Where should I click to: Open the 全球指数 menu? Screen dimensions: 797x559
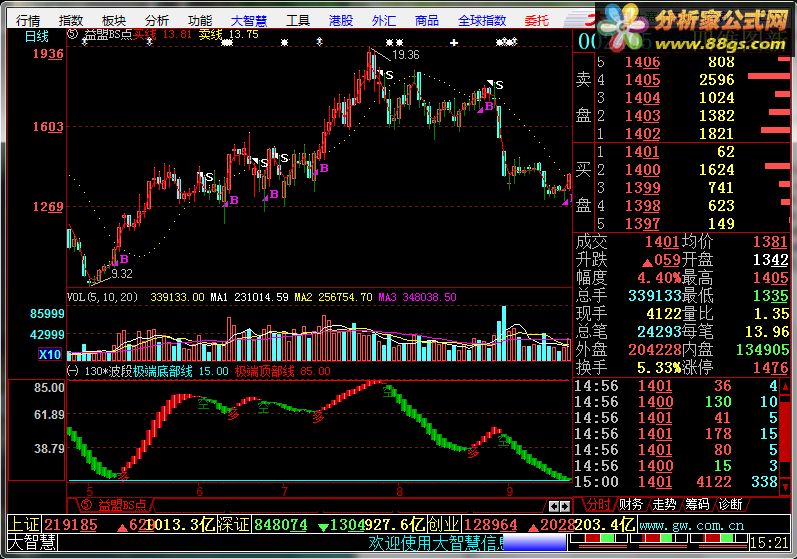(482, 20)
